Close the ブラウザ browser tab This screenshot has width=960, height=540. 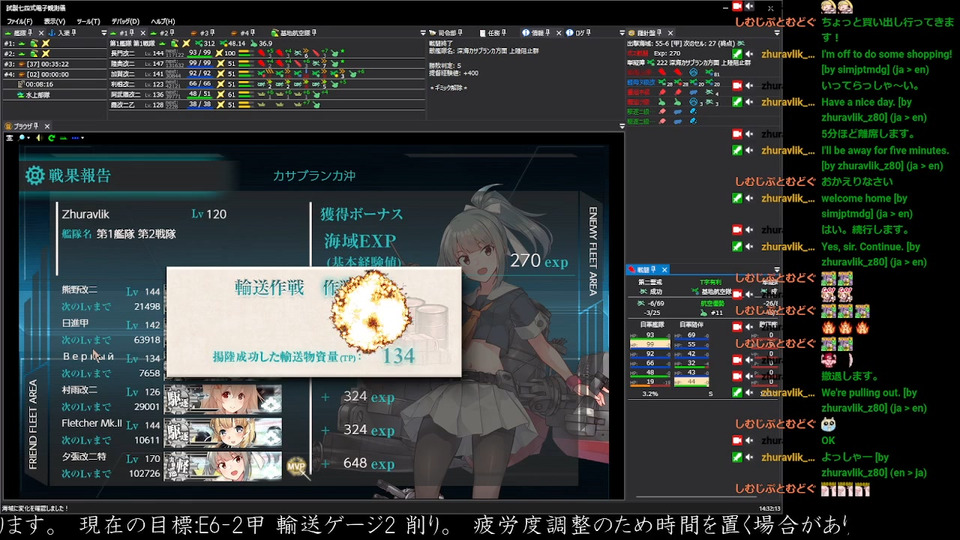click(47, 126)
